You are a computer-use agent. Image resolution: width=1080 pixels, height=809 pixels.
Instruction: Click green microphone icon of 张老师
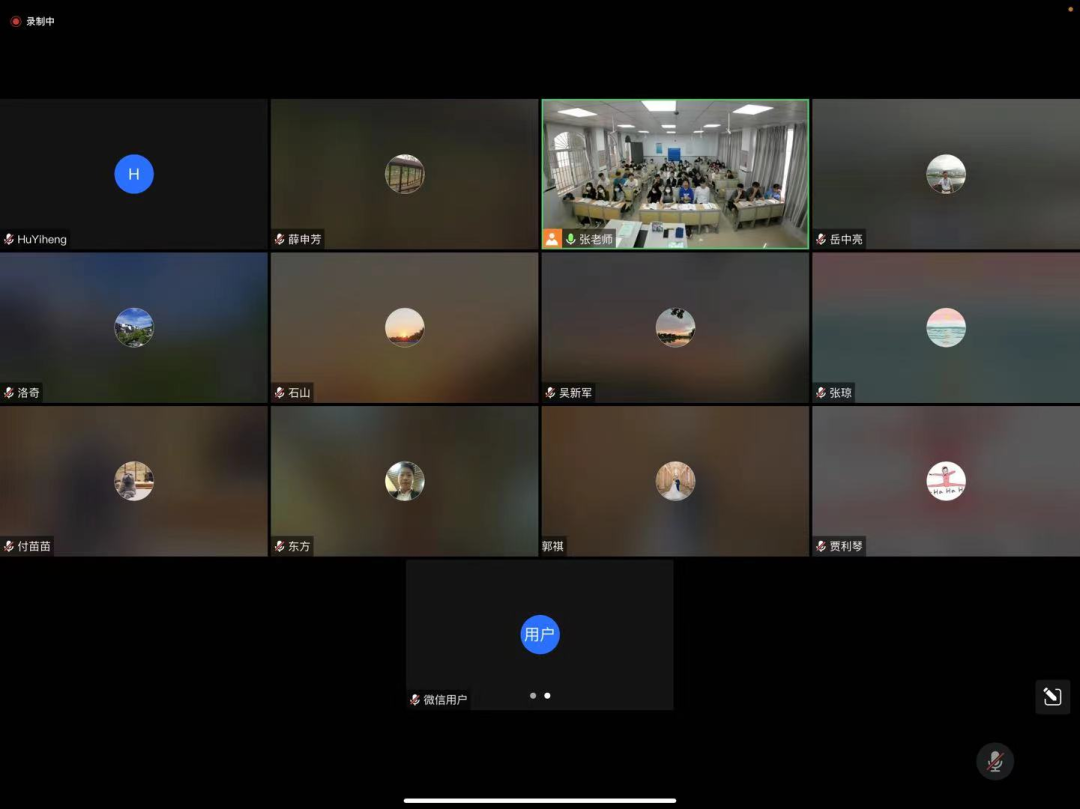point(571,239)
